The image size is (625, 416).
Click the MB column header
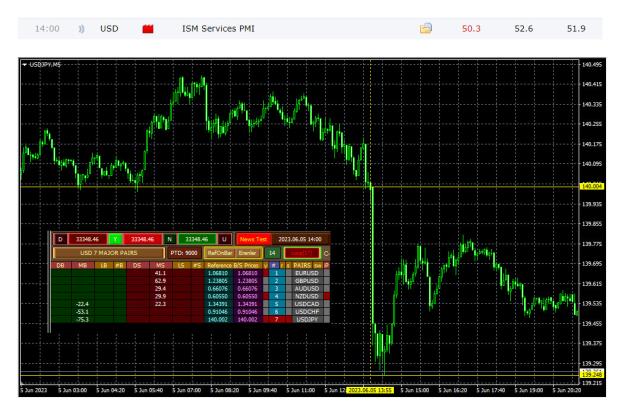83,265
